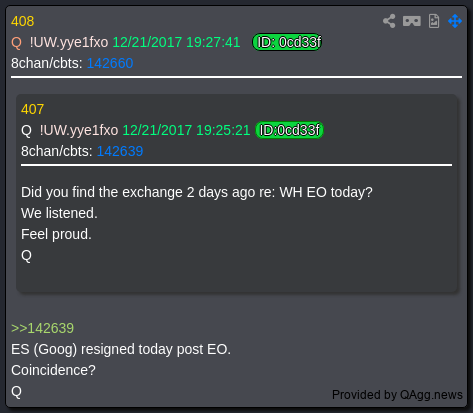Click the image file export icon
473x413 pixels.
tap(434, 21)
